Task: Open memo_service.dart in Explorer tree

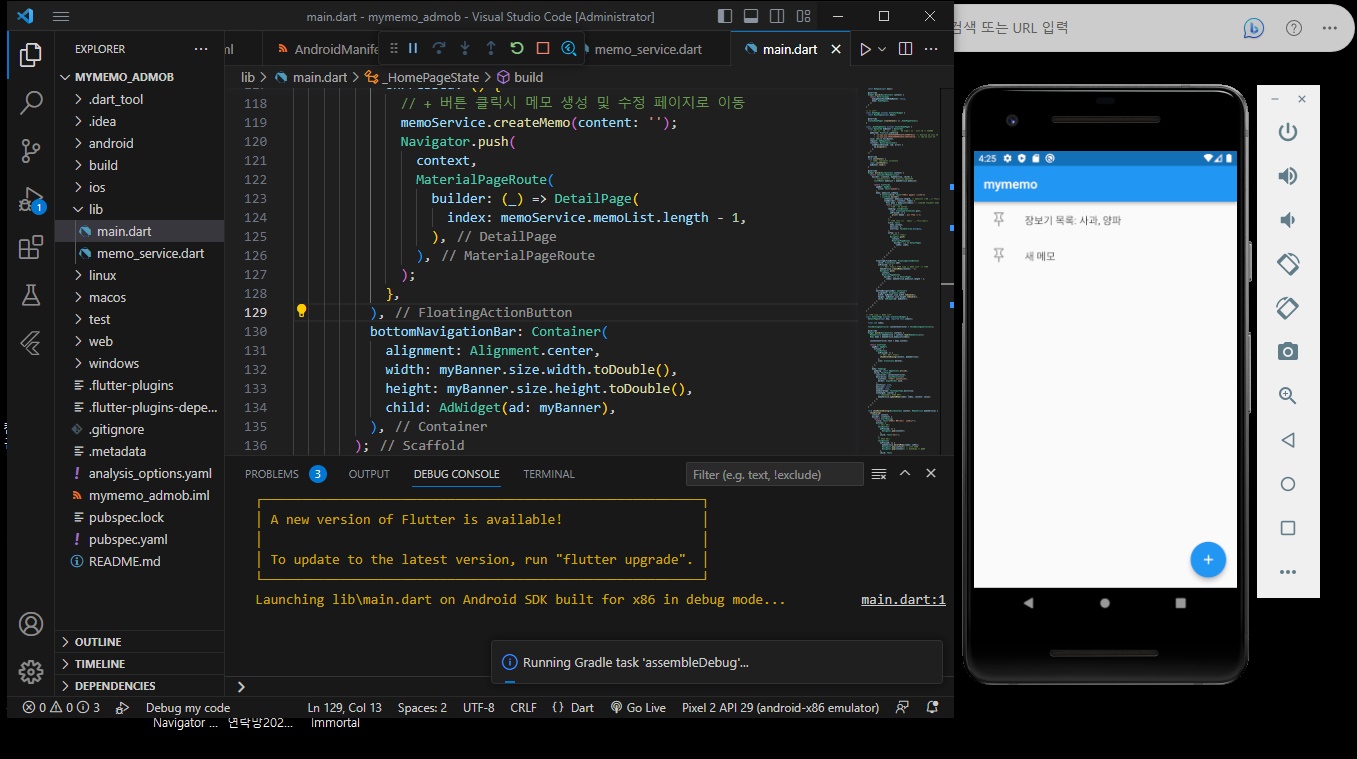Action: pyautogui.click(x=150, y=253)
